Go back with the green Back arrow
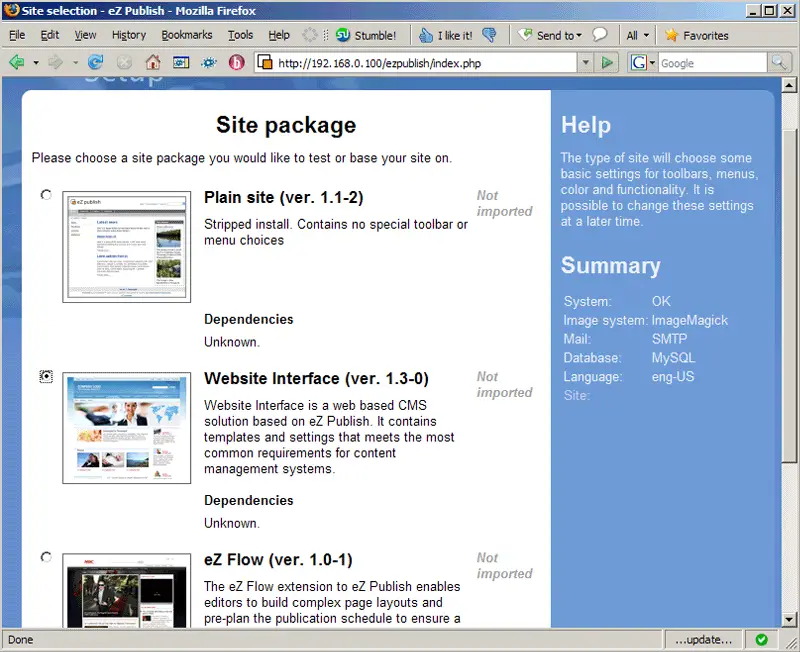800x652 pixels. (x=17, y=63)
